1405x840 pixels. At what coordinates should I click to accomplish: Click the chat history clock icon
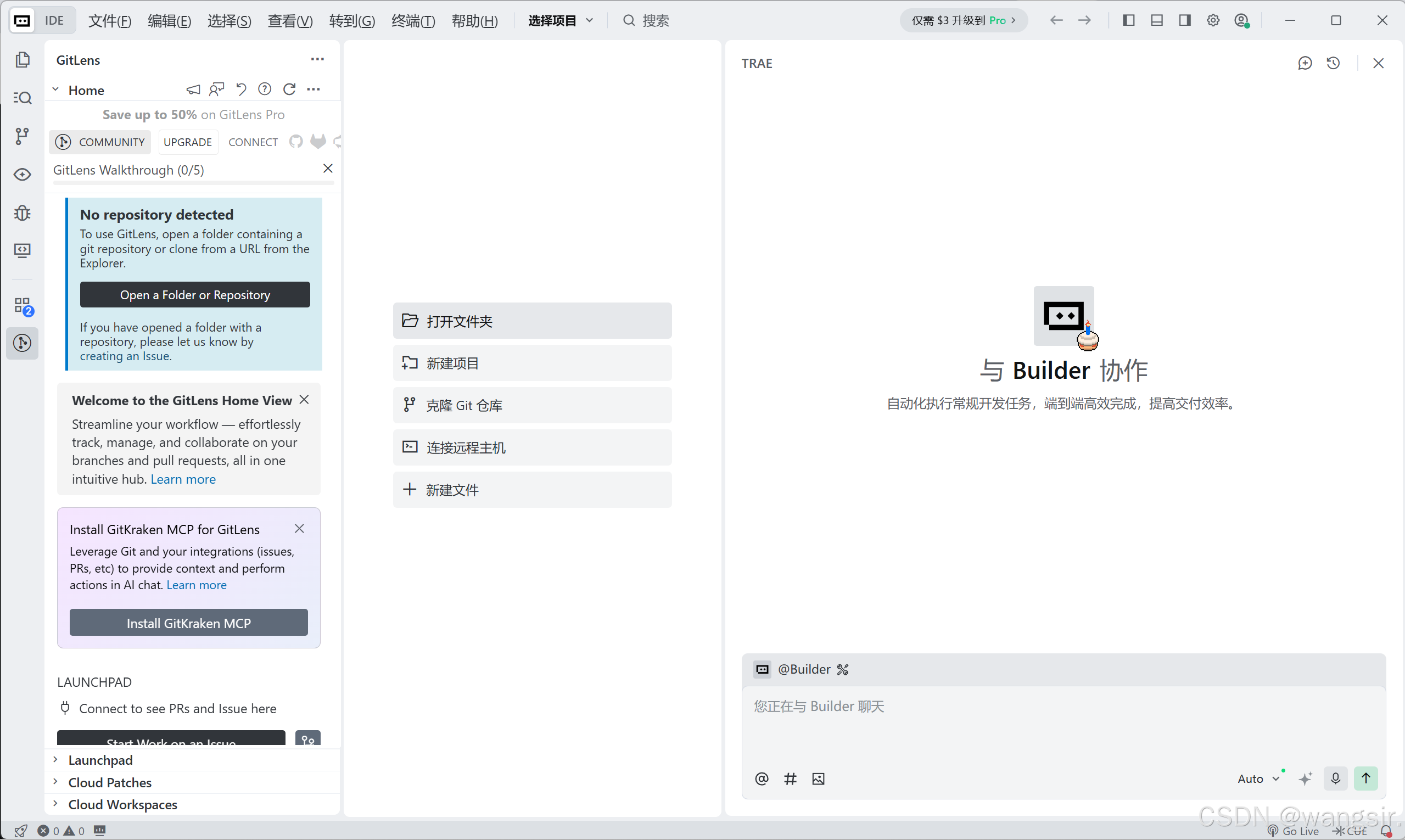click(x=1333, y=63)
